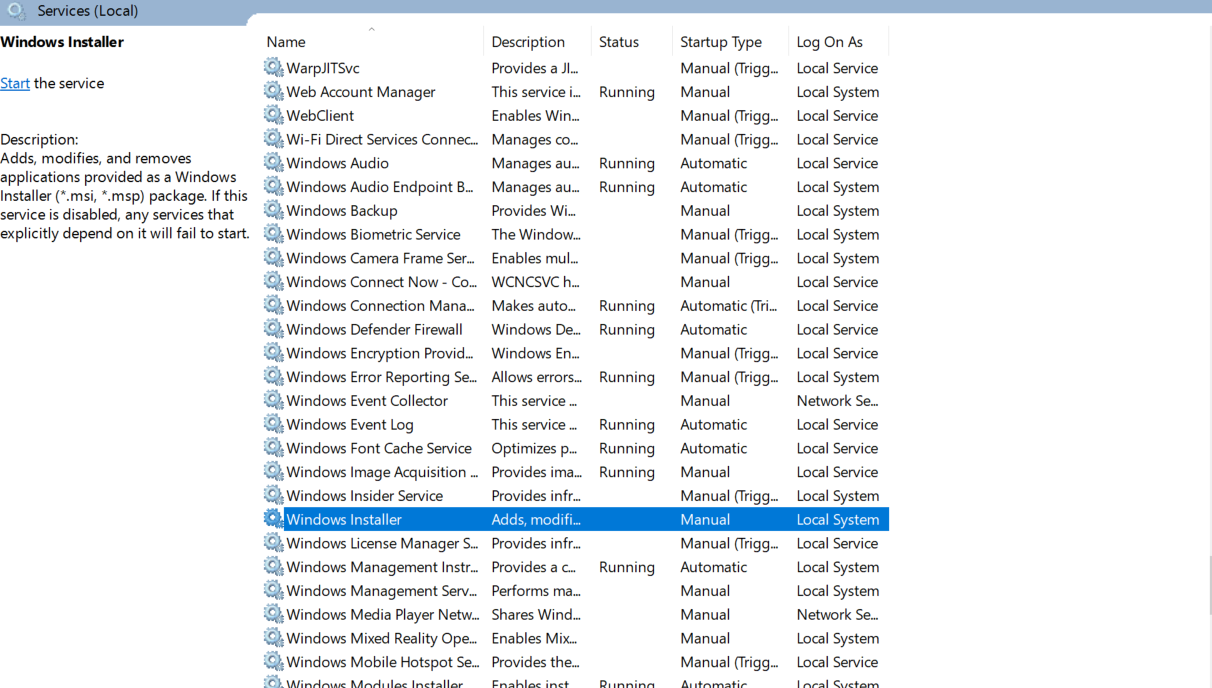Viewport: 1212px width, 688px height.
Task: Select the Web Account Manager name
Action: pyautogui.click(x=361, y=92)
